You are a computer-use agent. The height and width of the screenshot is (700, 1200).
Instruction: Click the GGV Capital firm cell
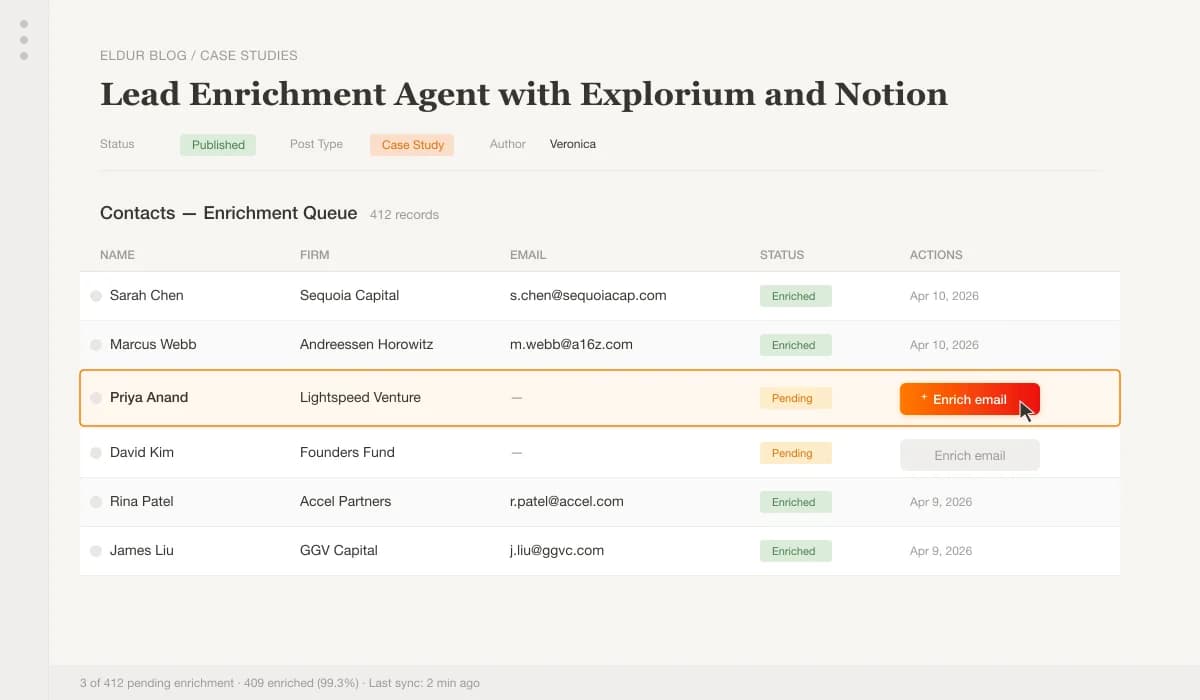(x=339, y=550)
